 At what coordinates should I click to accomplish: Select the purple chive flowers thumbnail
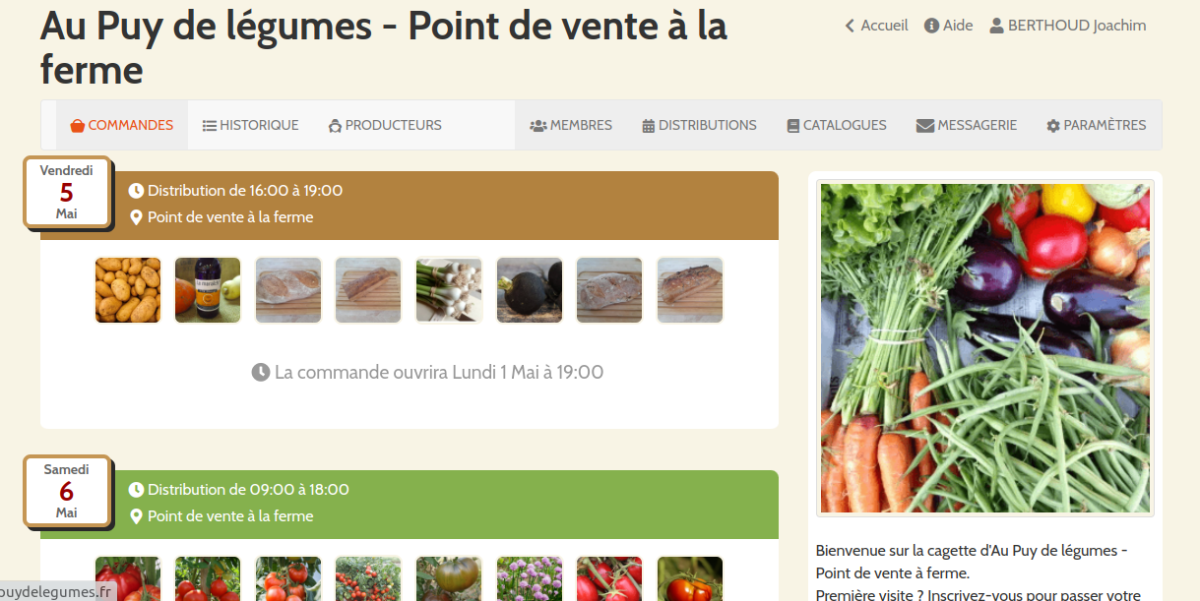(529, 578)
